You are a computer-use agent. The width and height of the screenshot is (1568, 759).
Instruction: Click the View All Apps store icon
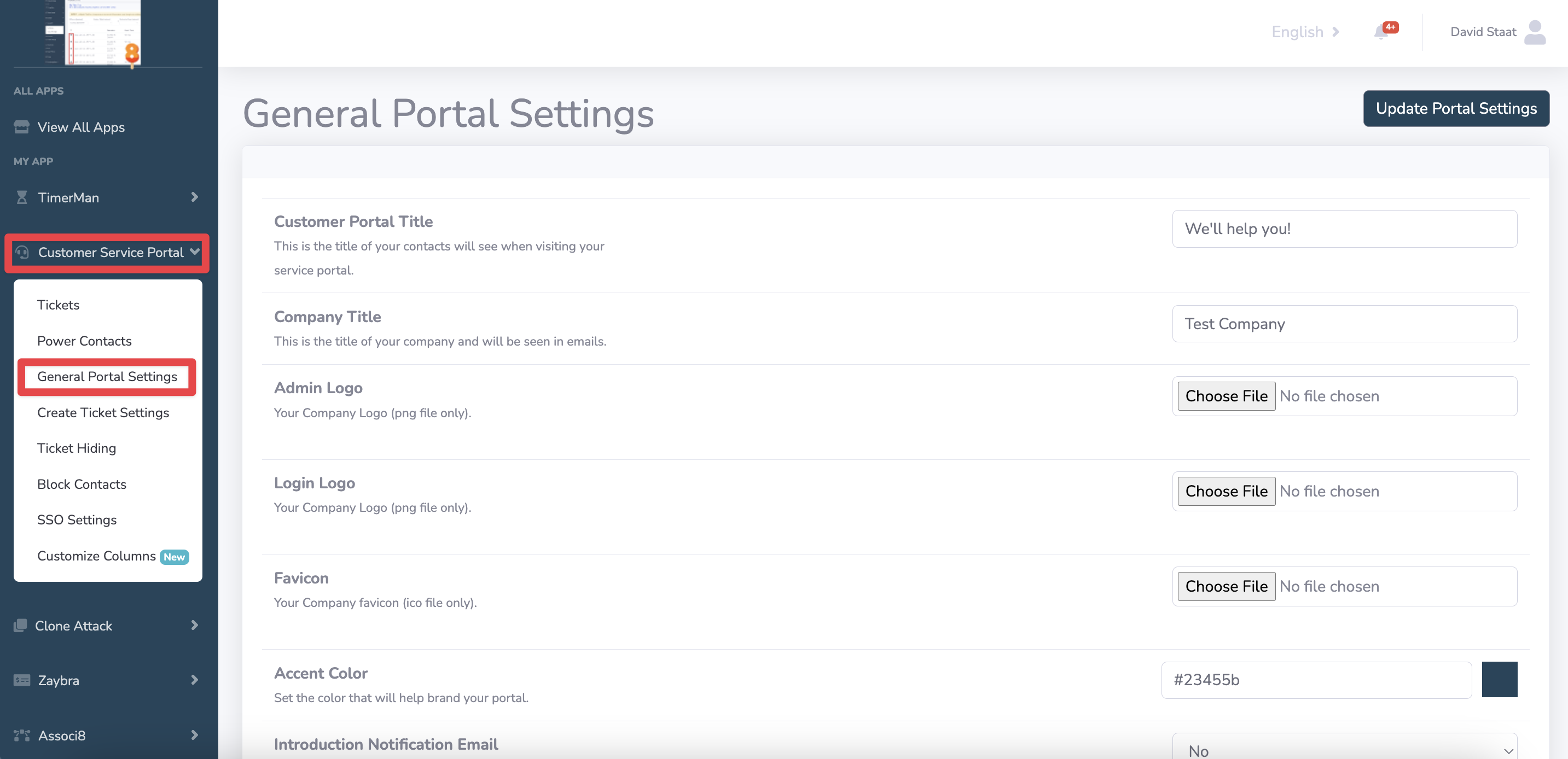pyautogui.click(x=22, y=127)
